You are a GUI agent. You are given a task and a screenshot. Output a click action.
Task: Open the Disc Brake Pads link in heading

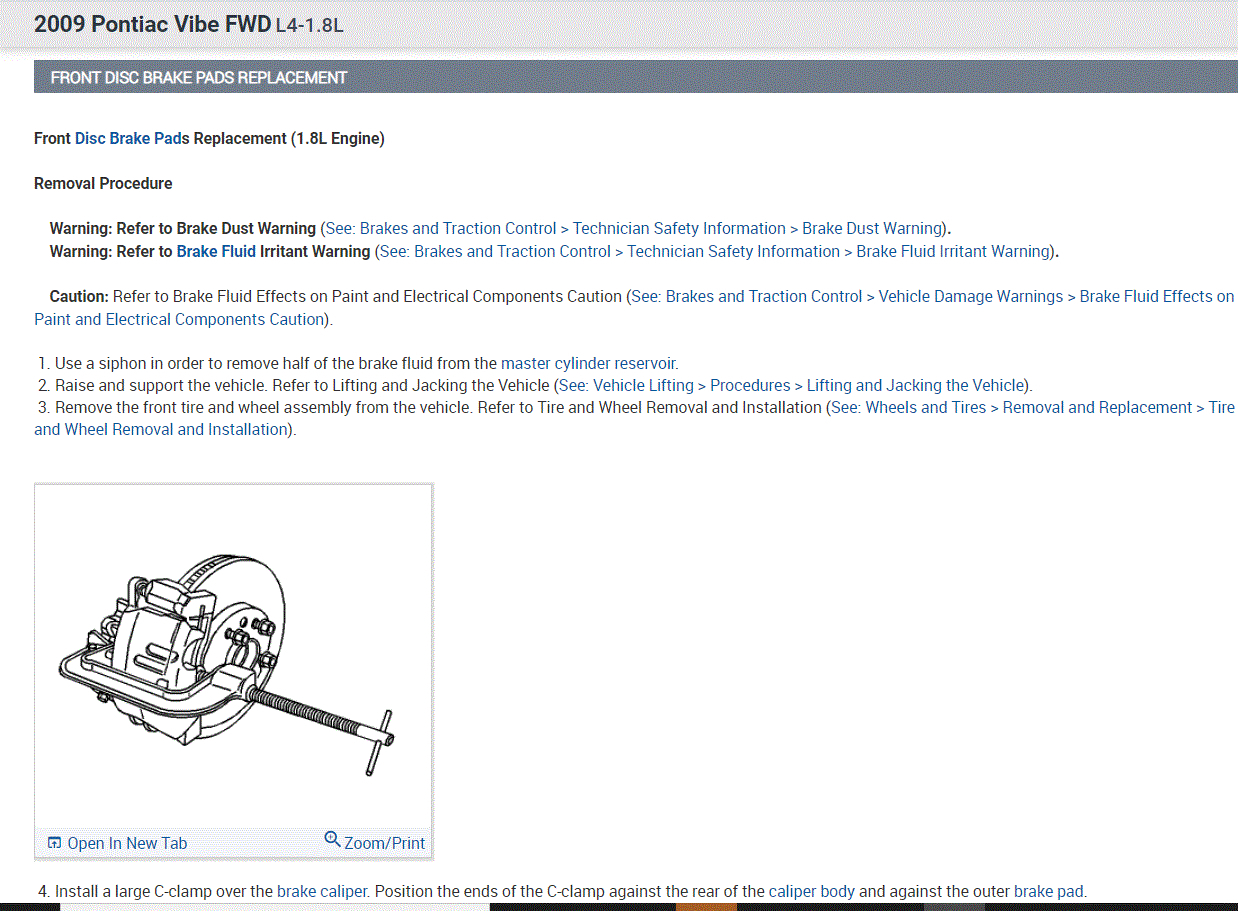click(132, 138)
